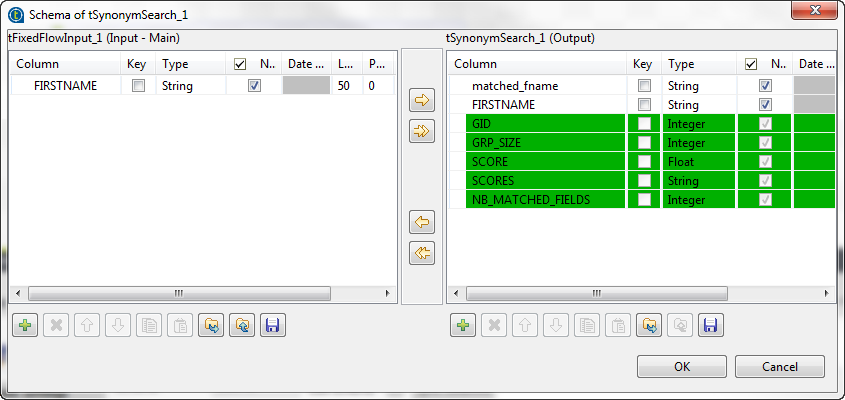This screenshot has width=845, height=400.
Task: Open Type cell of input FIRSTNAME
Action: coord(191,86)
